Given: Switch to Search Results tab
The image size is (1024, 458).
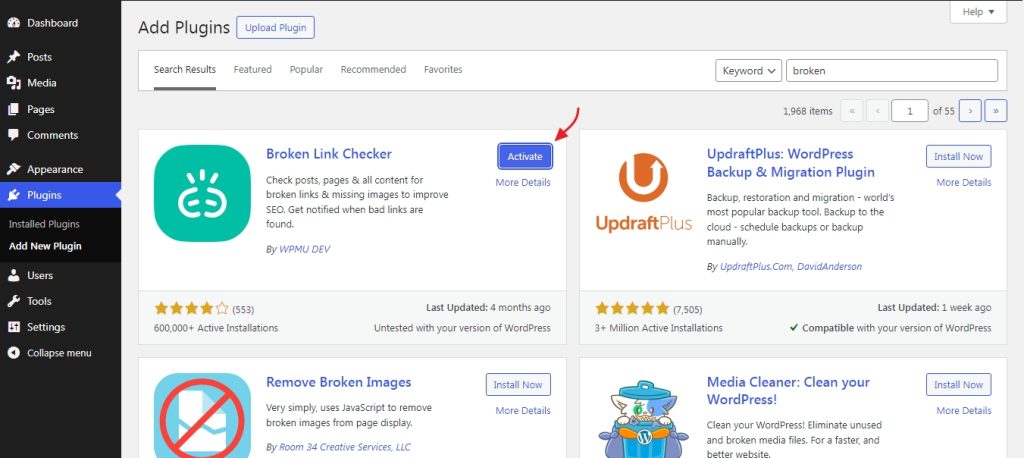Looking at the screenshot, I should pyautogui.click(x=185, y=69).
